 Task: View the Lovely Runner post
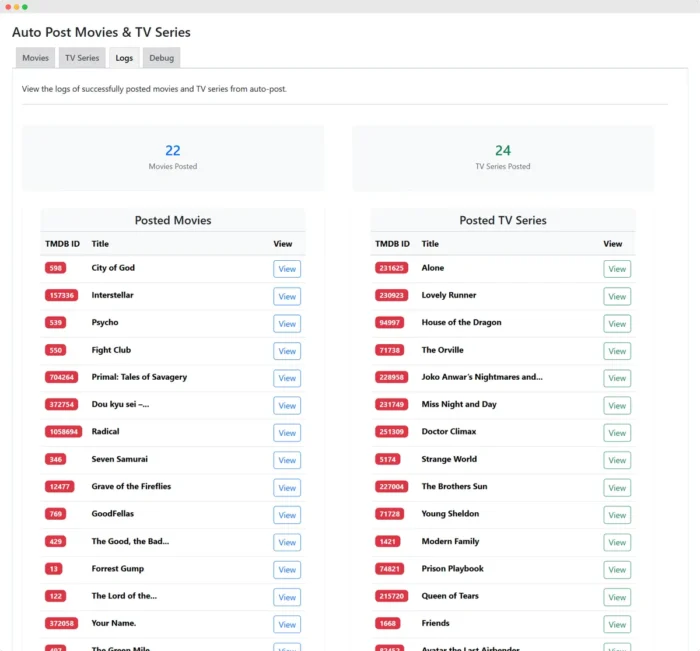pyautogui.click(x=617, y=296)
